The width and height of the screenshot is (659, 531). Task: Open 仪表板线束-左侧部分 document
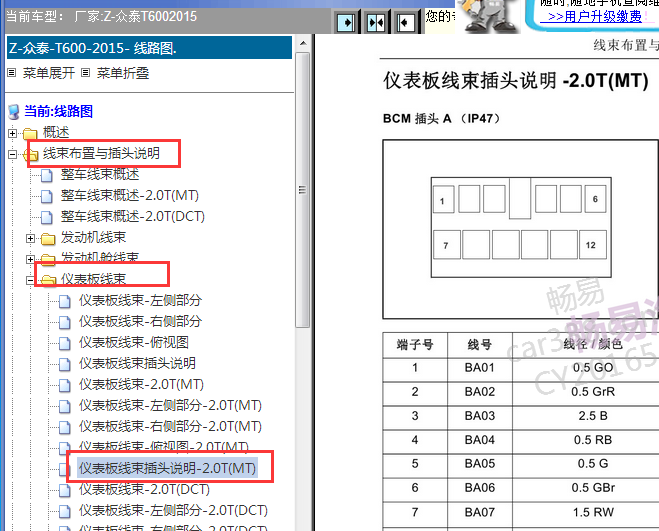(140, 300)
